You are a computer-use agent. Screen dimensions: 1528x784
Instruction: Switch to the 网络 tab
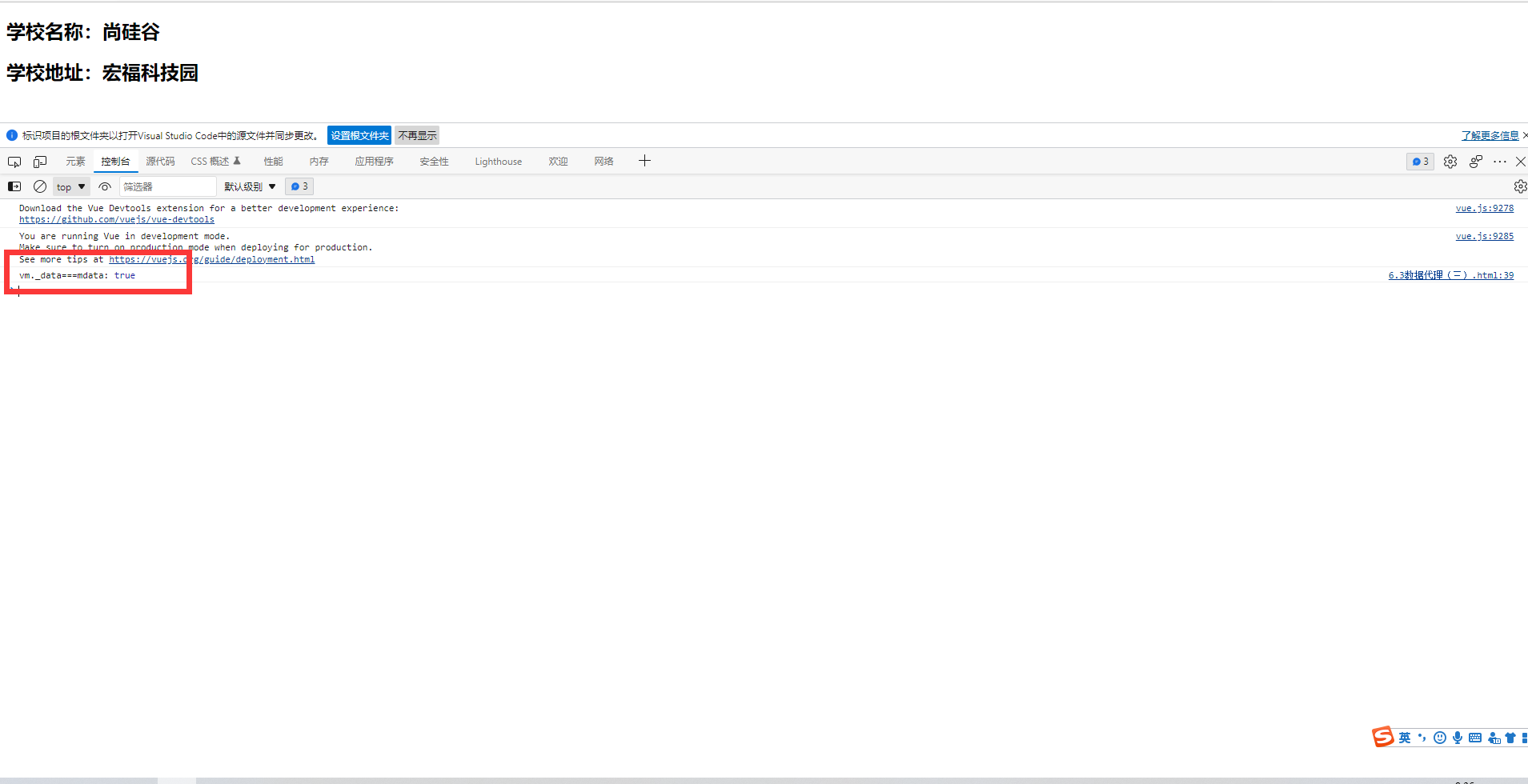[x=604, y=161]
